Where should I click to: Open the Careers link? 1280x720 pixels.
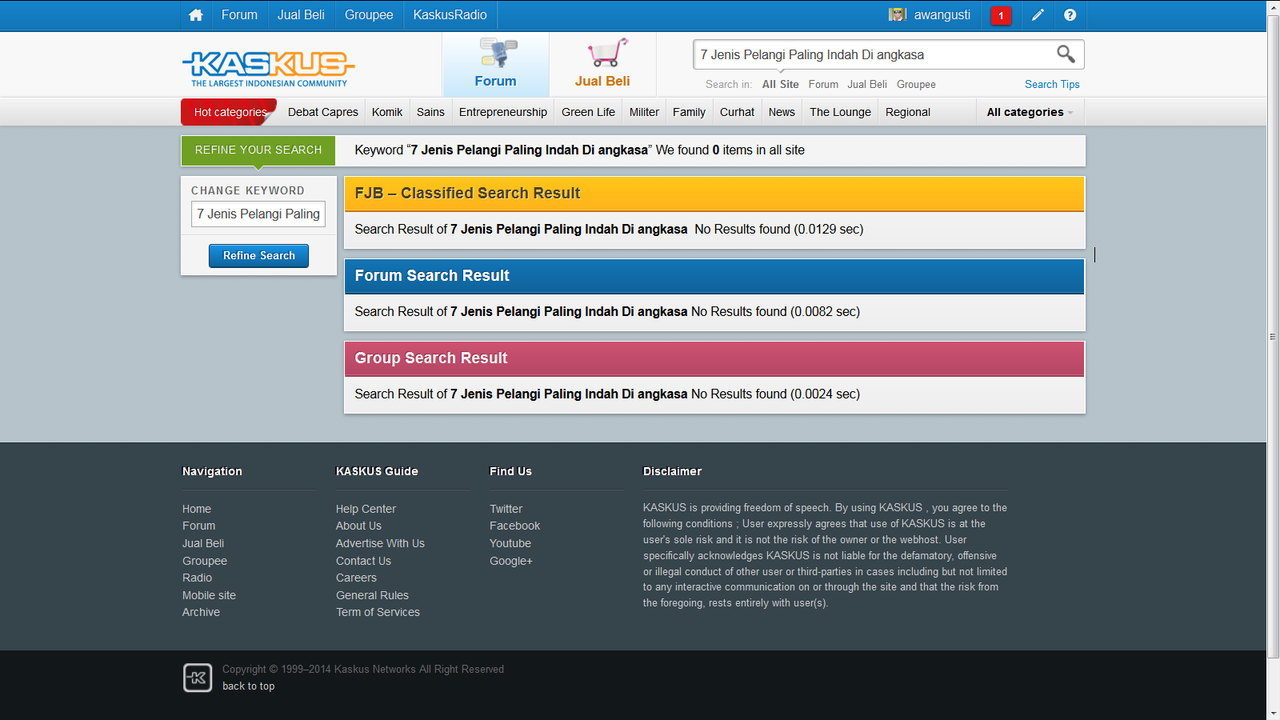pos(356,578)
